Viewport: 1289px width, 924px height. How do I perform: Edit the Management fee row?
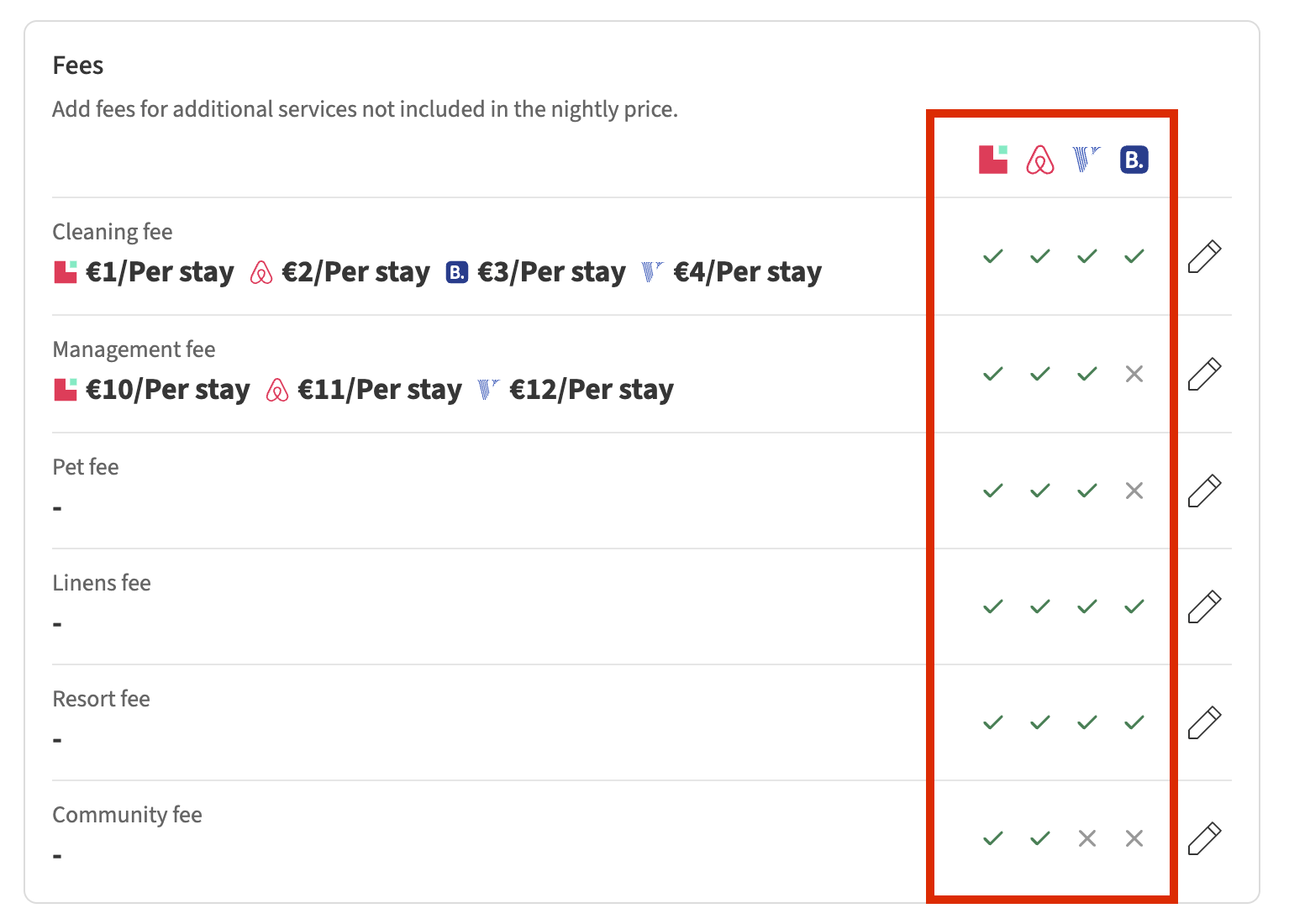tap(1204, 374)
